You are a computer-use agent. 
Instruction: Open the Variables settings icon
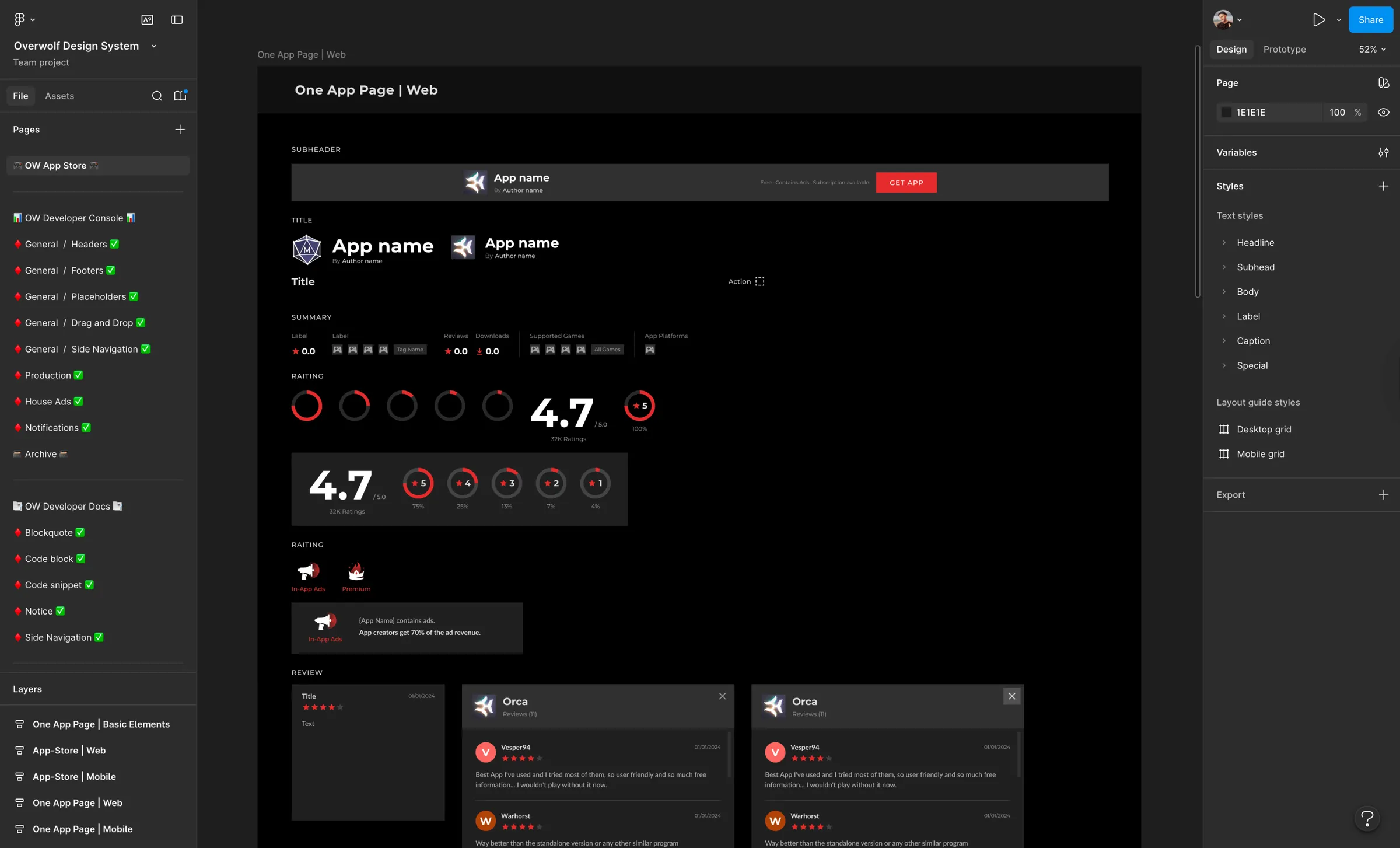click(x=1383, y=152)
